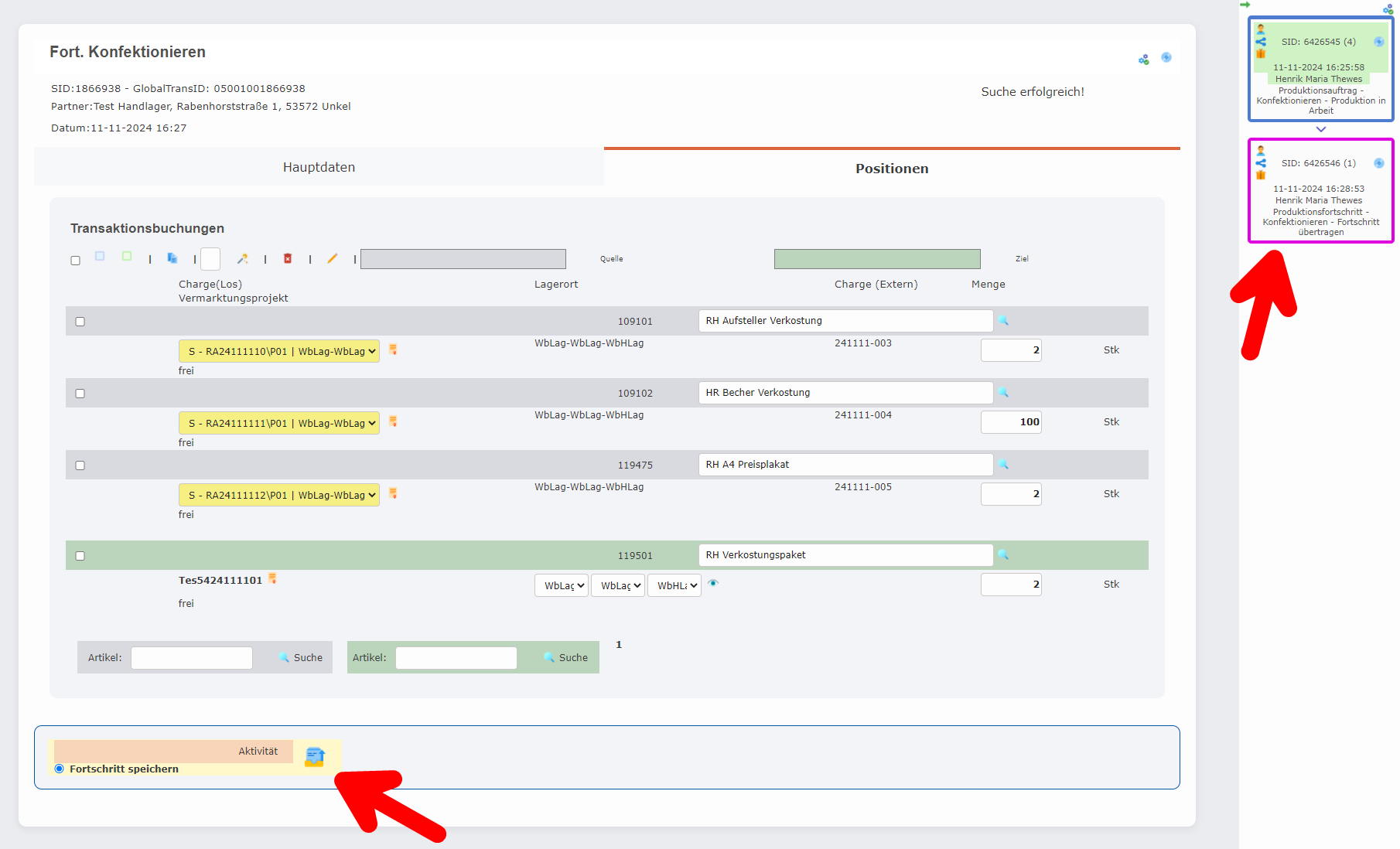
Task: Click the save activity icon beside Aktivität
Action: [x=315, y=756]
